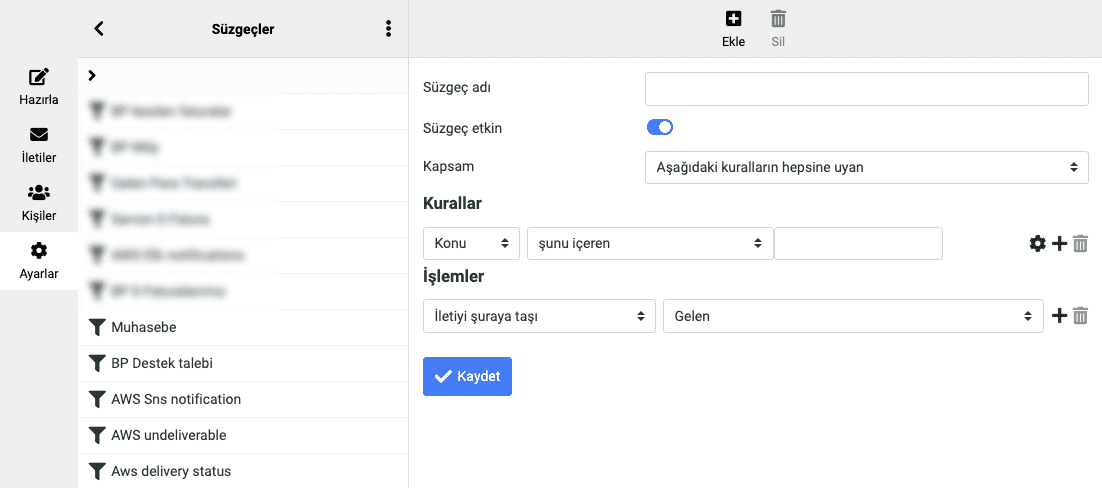Image resolution: width=1102 pixels, height=488 pixels.
Task: Open the Kişiler section
Action: [39, 201]
